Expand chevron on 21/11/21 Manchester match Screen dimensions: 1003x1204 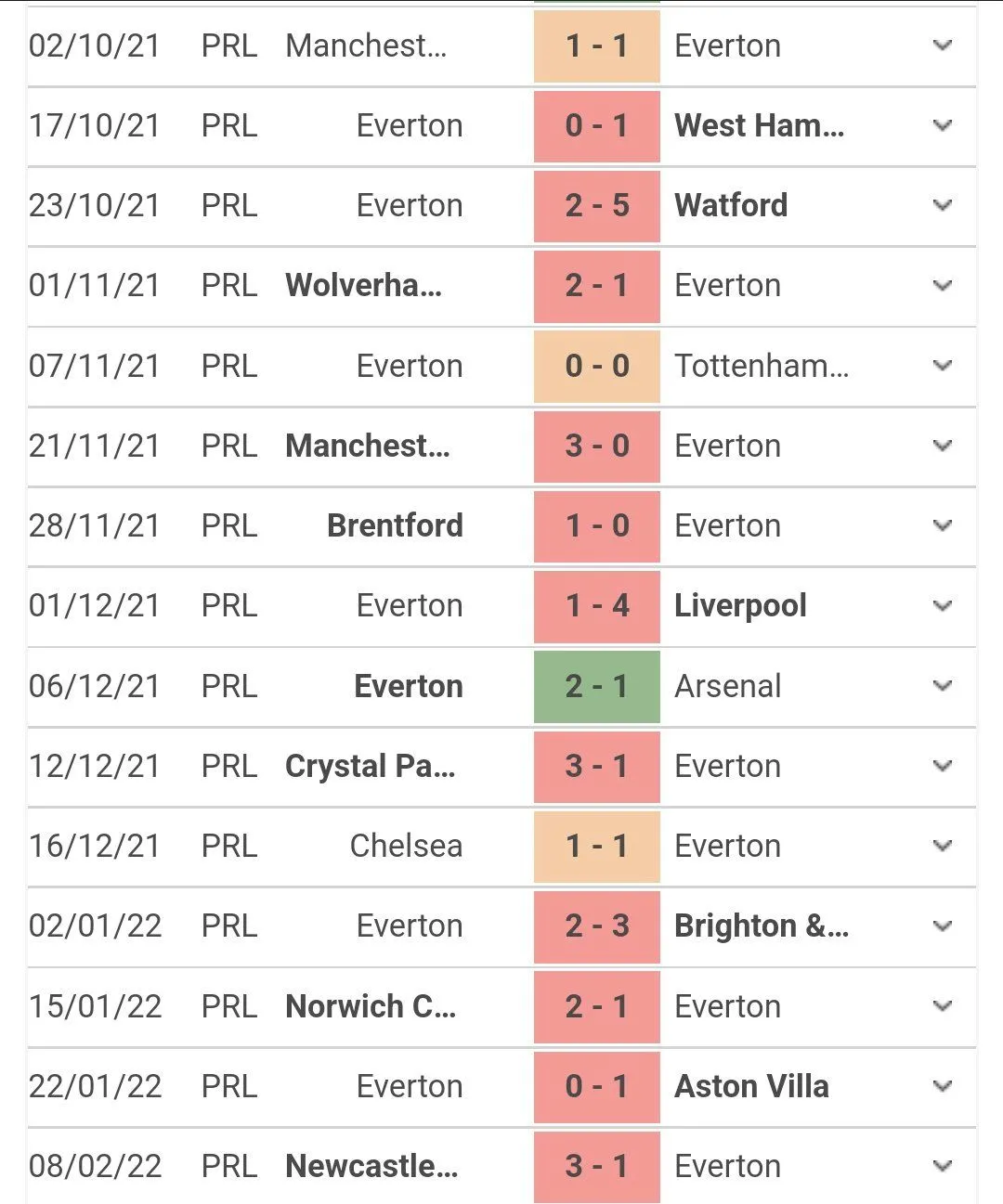943,446
